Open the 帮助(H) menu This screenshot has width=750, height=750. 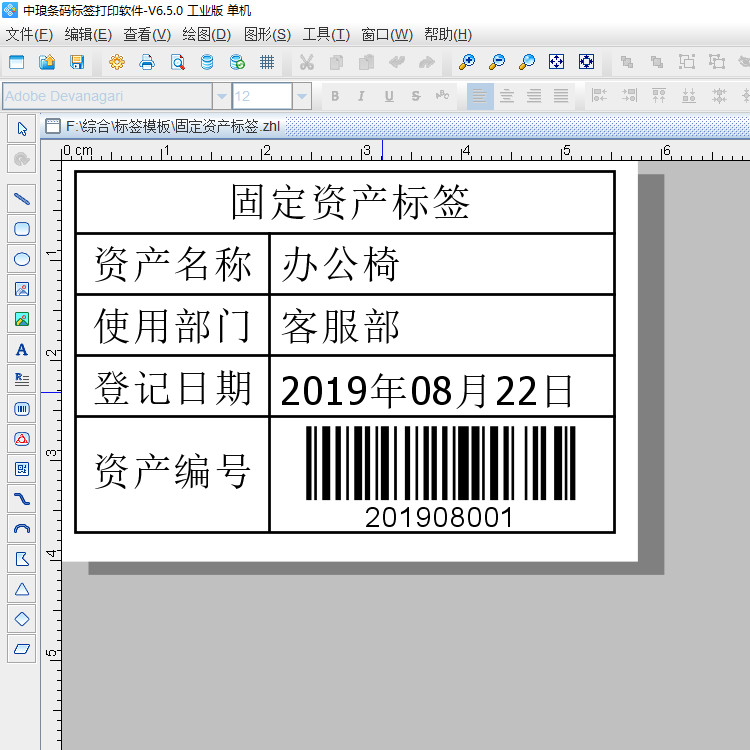(x=448, y=34)
